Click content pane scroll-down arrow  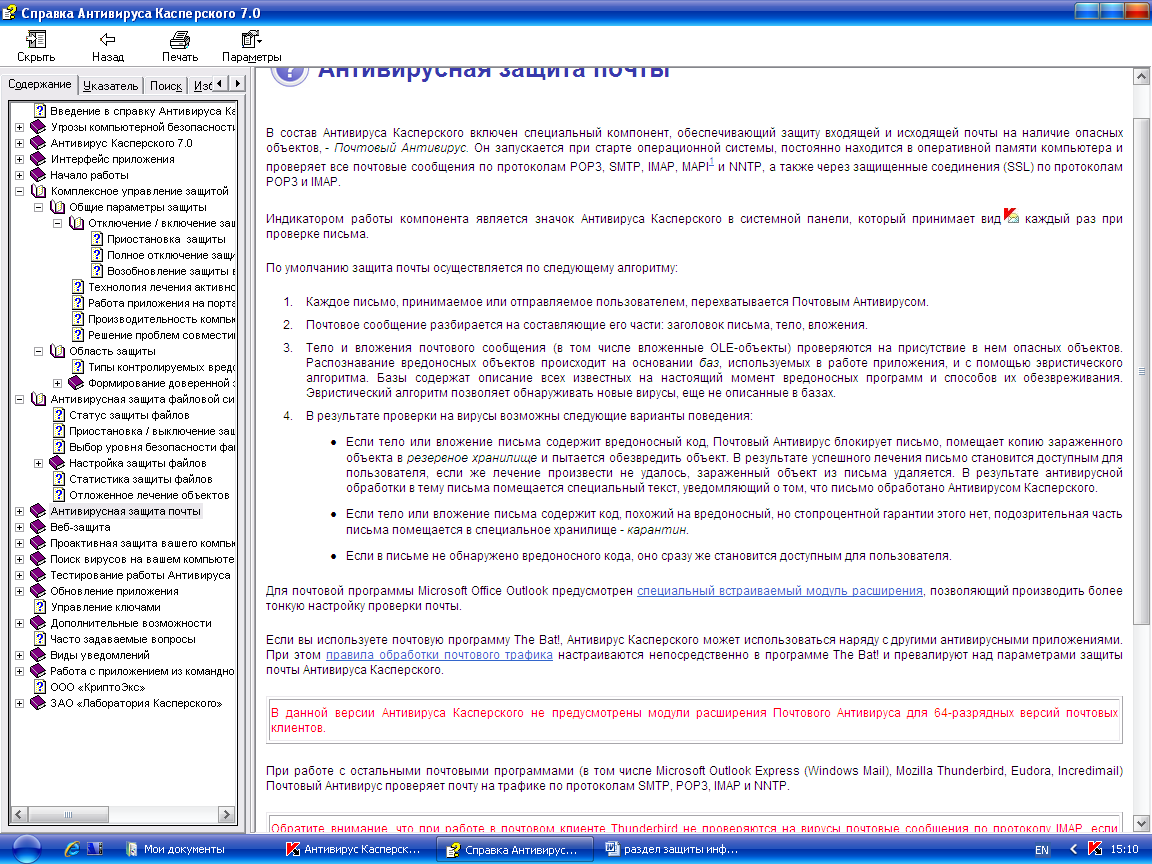tap(1141, 824)
